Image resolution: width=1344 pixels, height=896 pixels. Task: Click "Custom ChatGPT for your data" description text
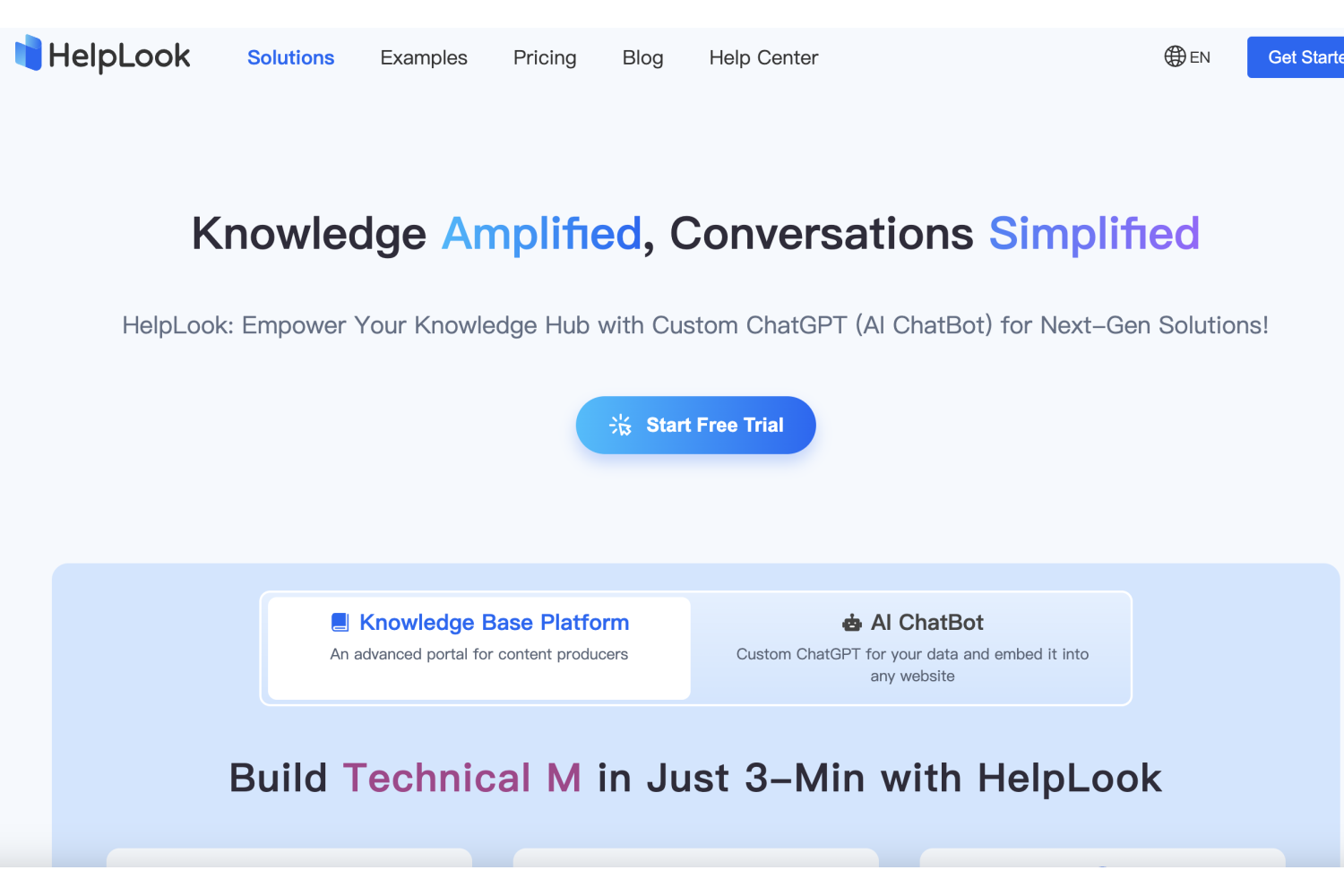912,665
